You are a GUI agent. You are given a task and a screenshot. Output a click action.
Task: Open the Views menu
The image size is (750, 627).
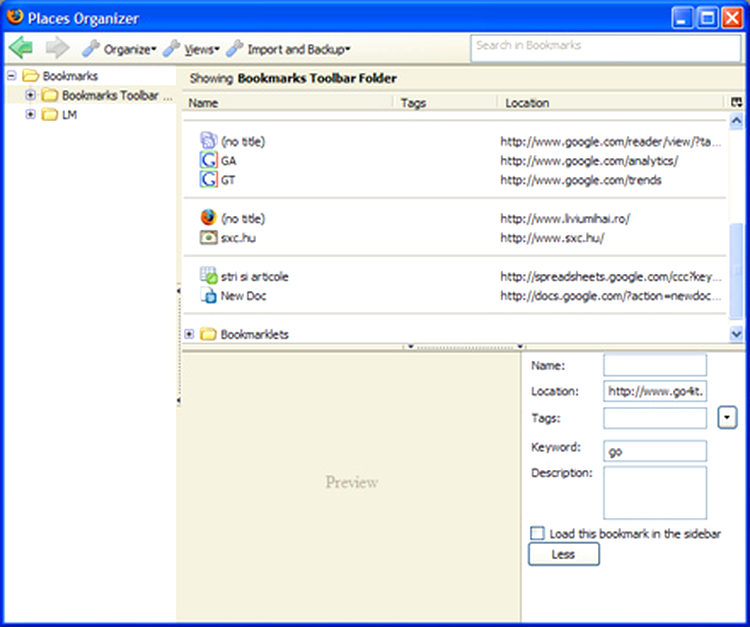pos(191,49)
